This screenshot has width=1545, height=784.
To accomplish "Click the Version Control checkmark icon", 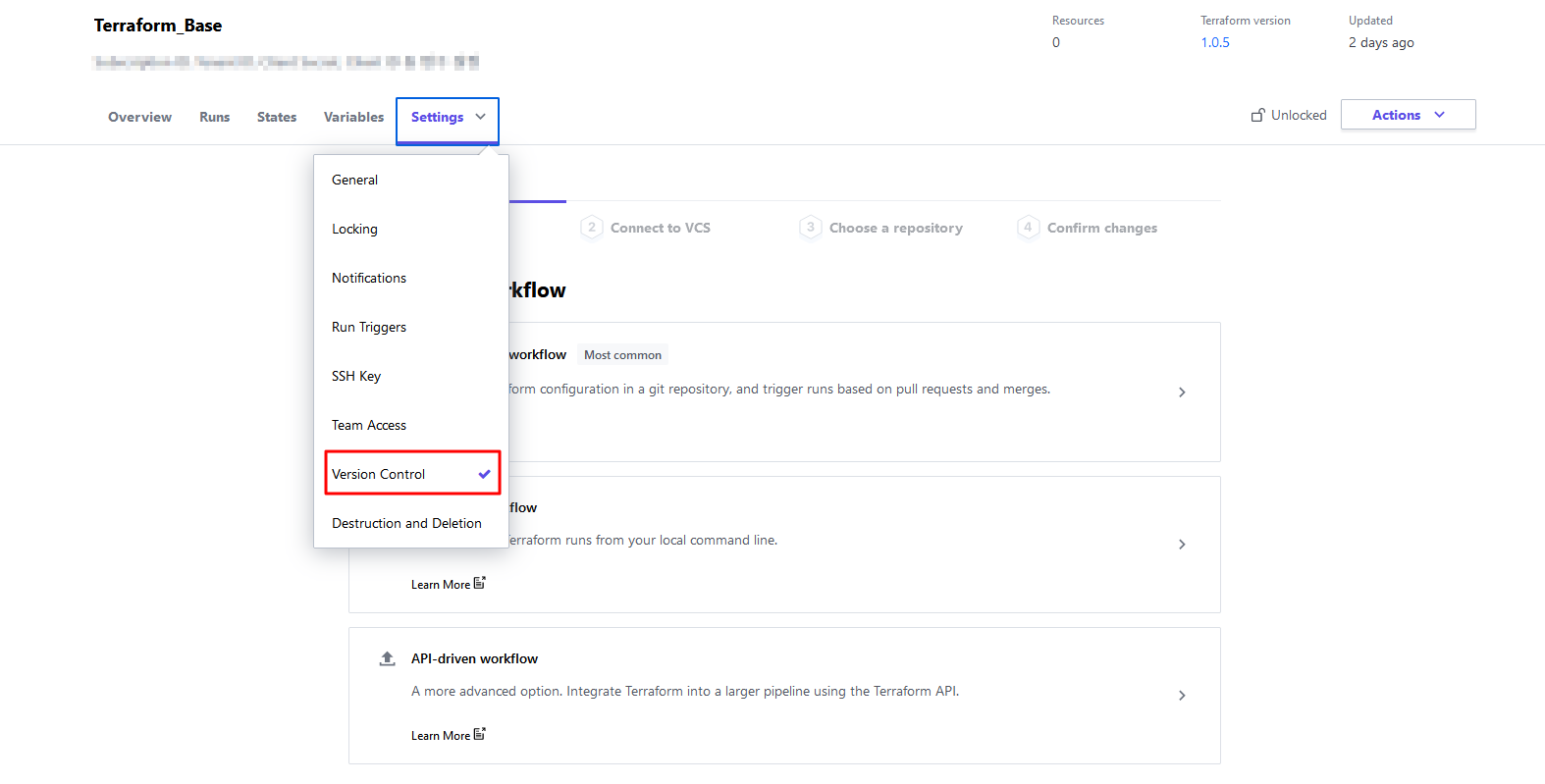I will coord(484,474).
